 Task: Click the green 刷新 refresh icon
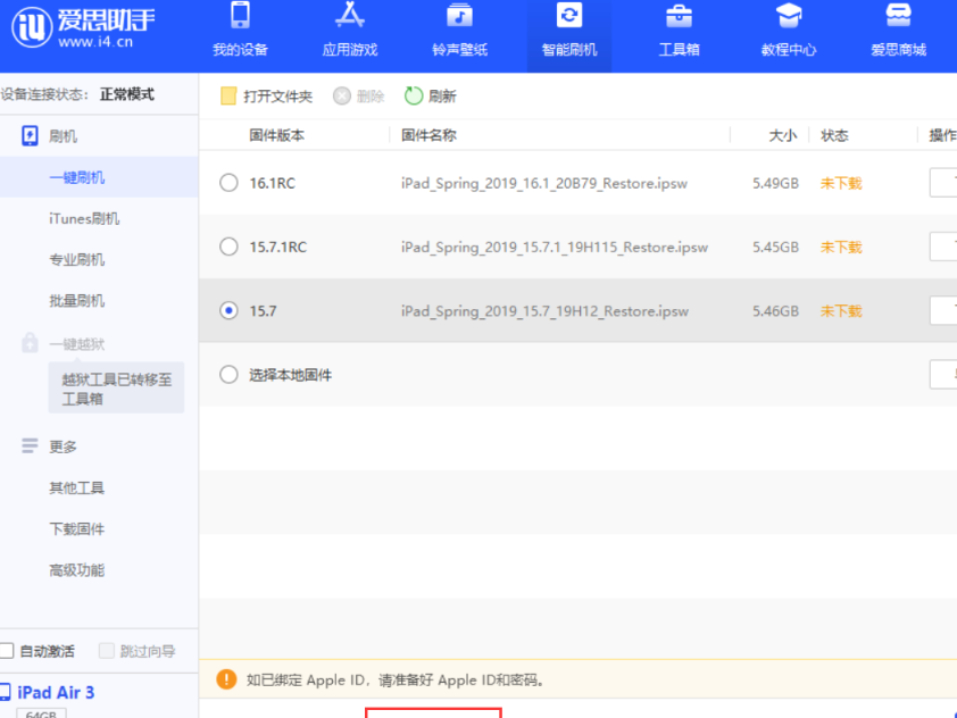point(413,96)
